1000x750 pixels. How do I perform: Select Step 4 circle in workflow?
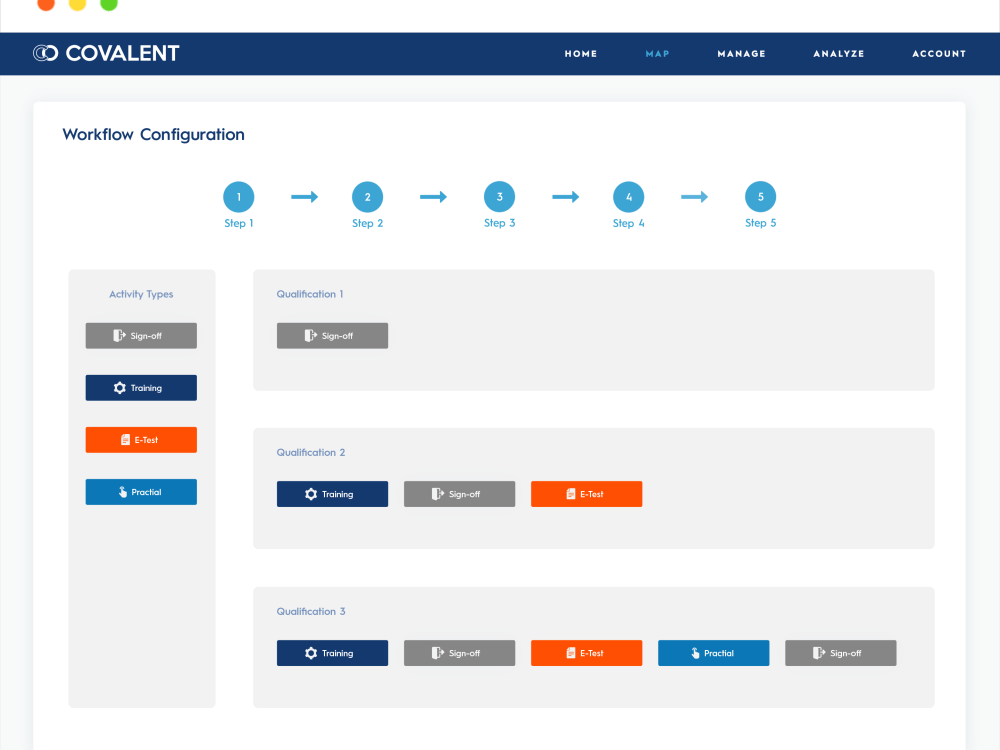click(x=628, y=197)
